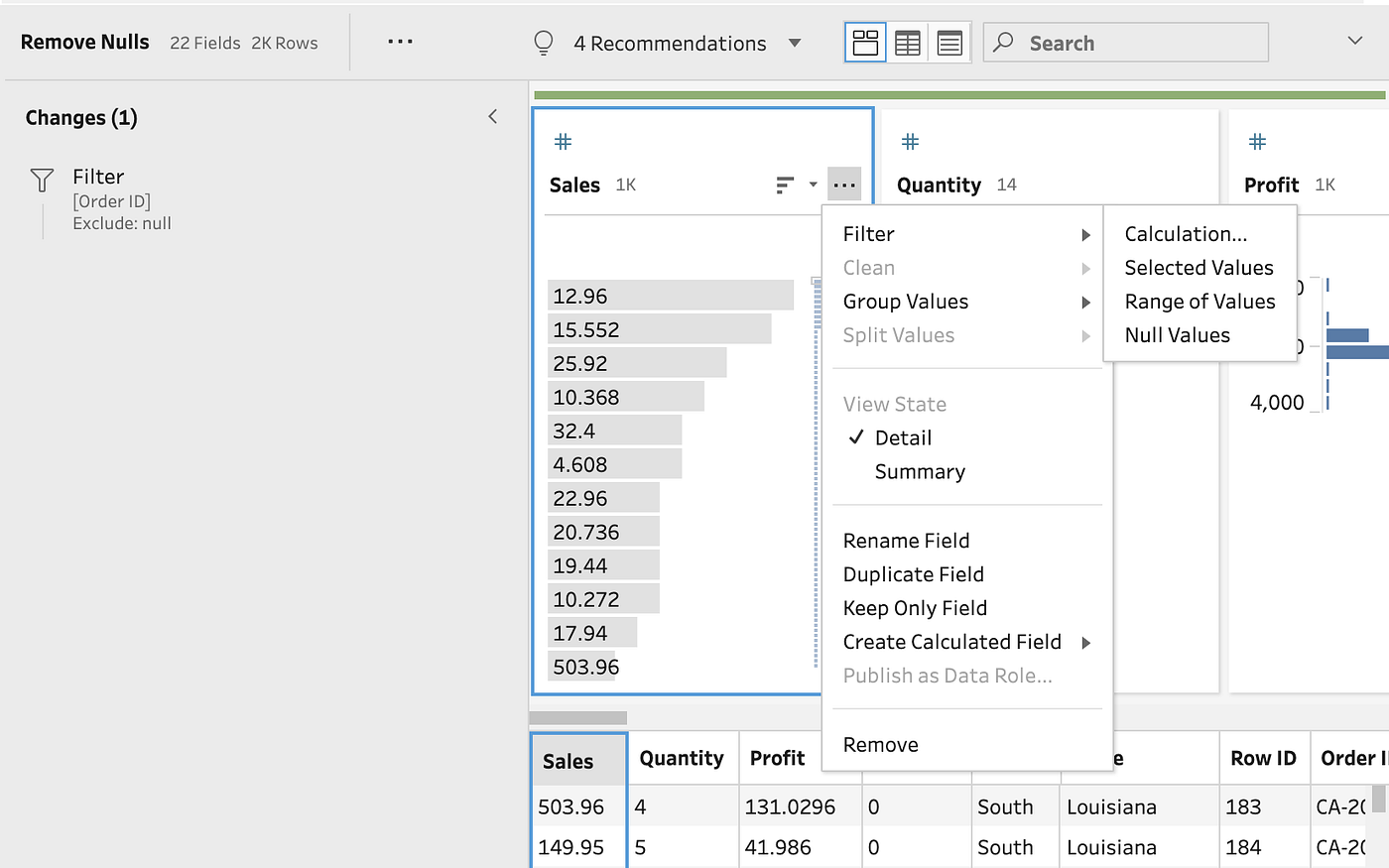Click Remove at the menu bottom

880,744
